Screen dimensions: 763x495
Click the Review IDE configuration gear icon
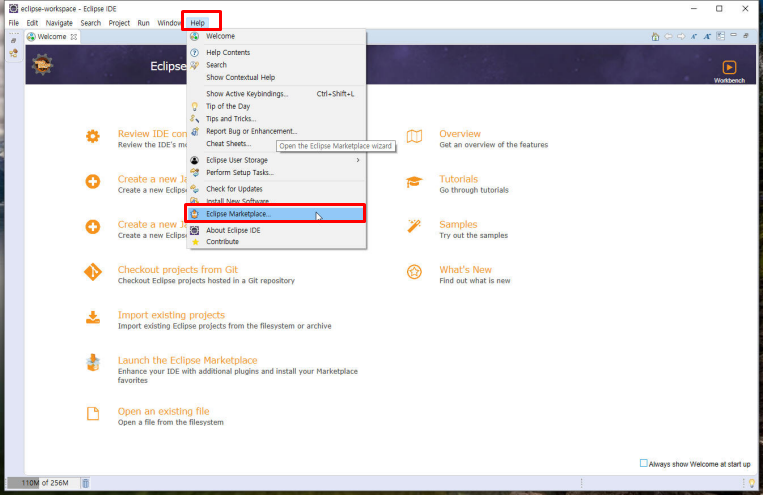click(x=92, y=136)
